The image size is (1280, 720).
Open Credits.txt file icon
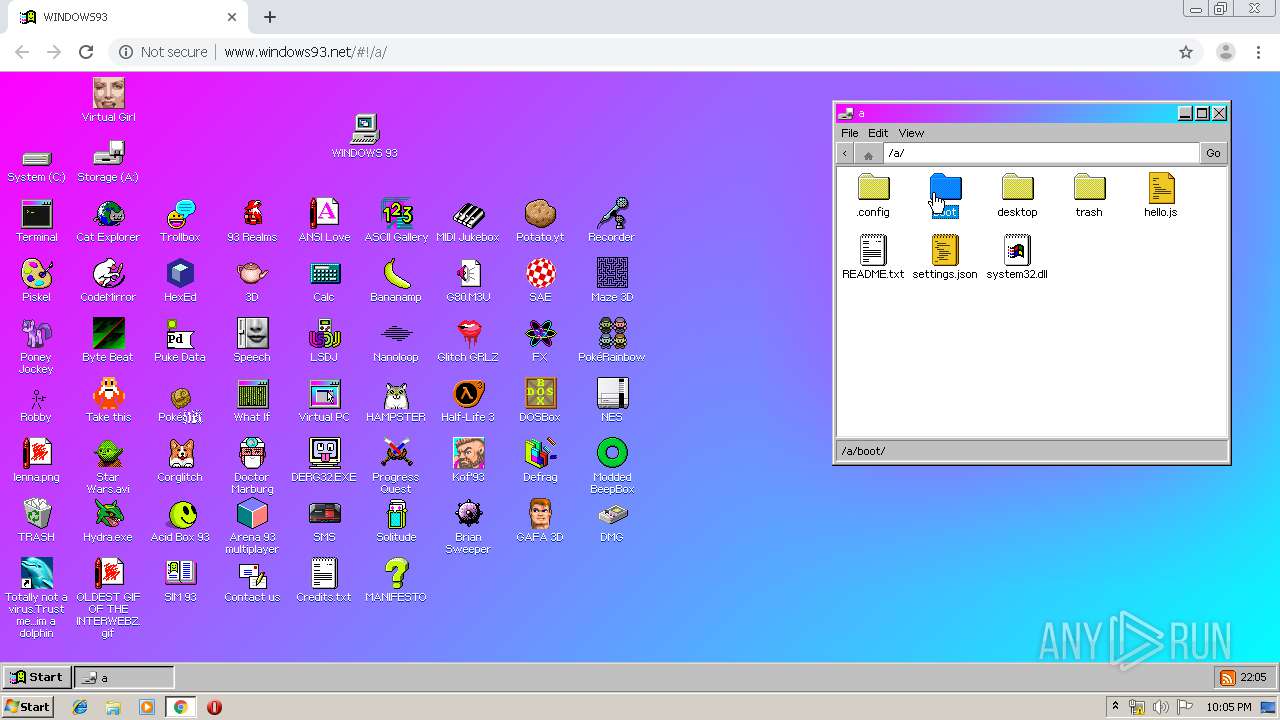[x=324, y=581]
